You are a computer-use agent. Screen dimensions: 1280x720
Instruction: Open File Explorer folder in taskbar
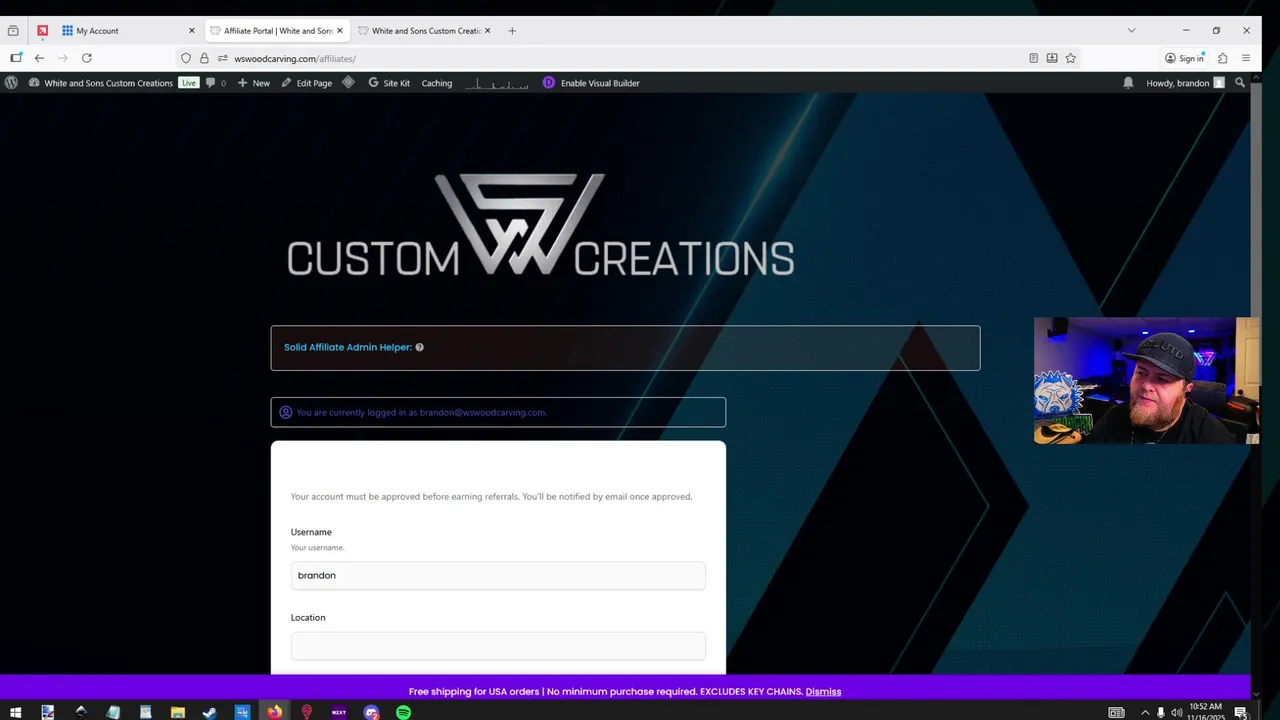(x=177, y=712)
